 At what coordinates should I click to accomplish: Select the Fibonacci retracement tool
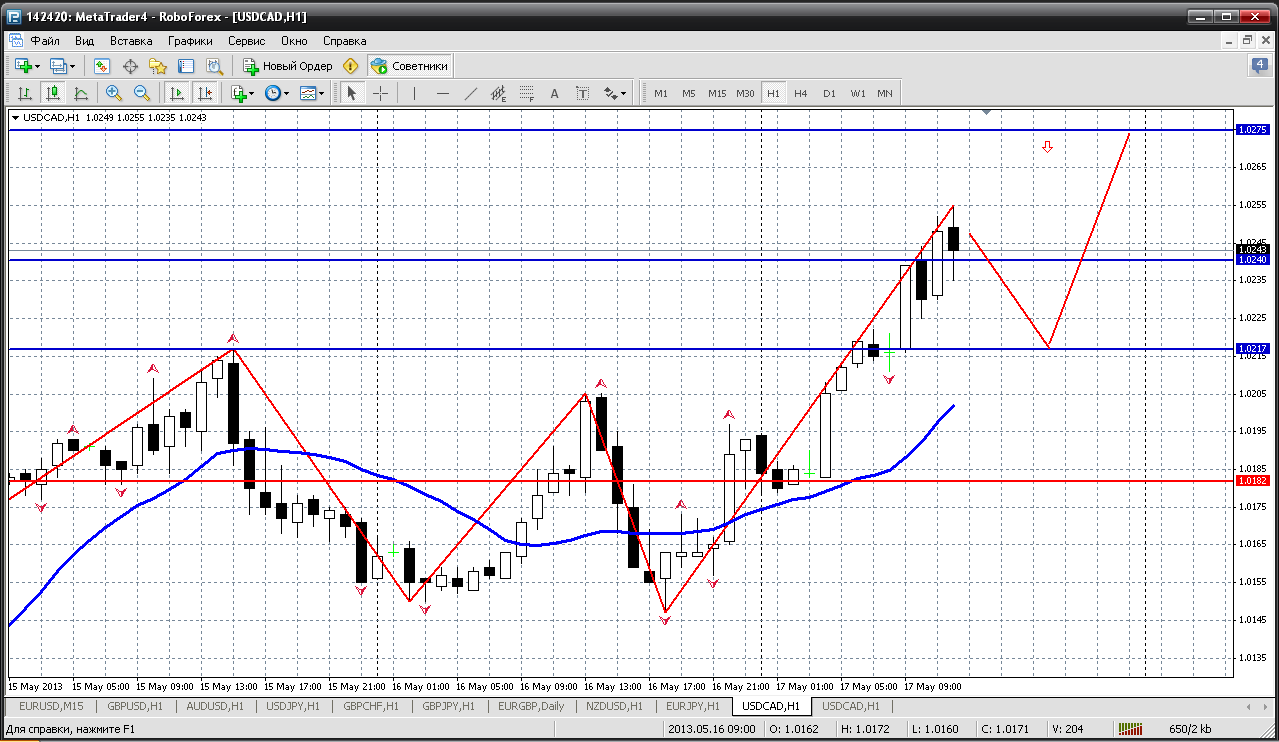527,93
